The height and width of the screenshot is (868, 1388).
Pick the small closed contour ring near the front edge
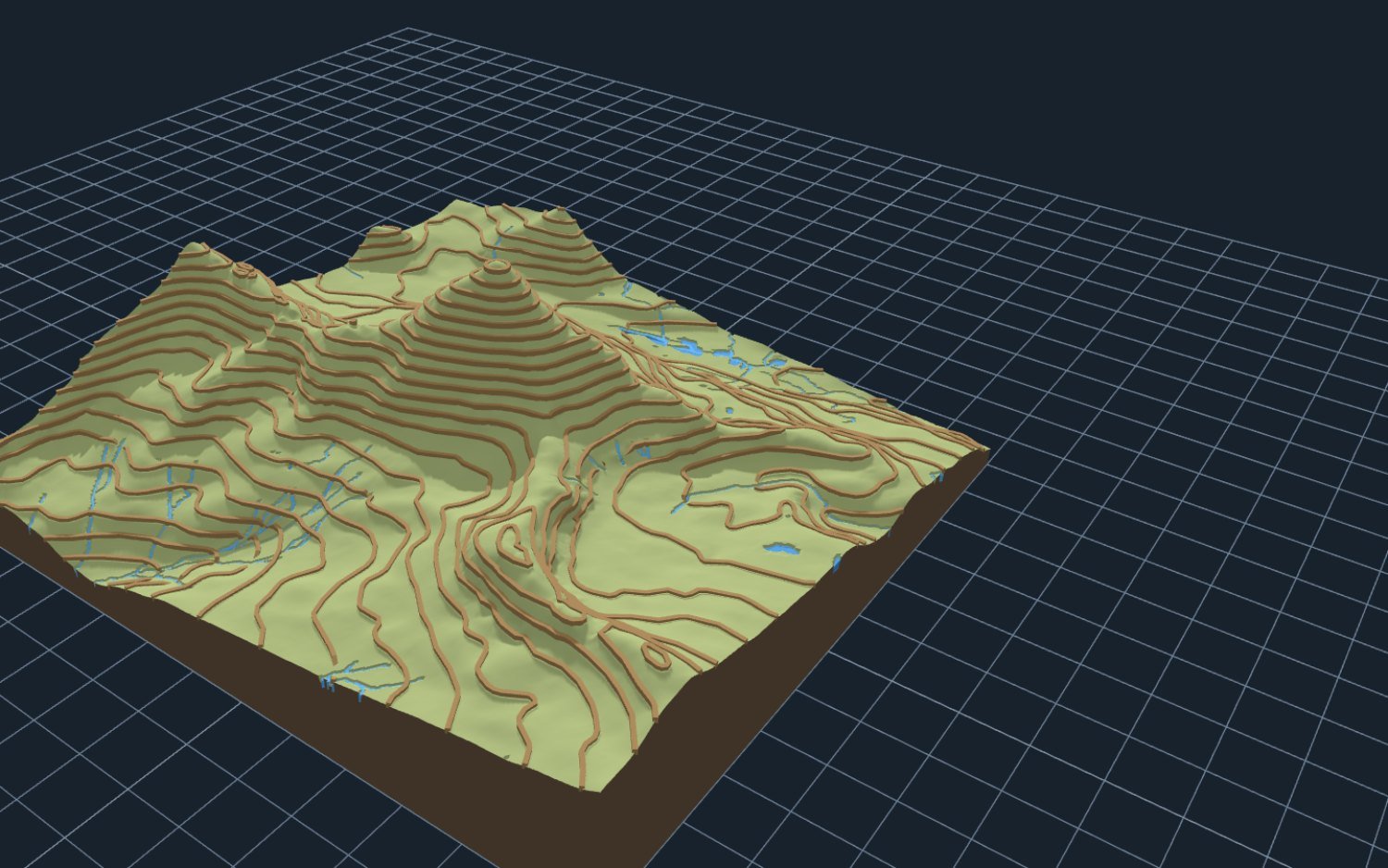656,655
